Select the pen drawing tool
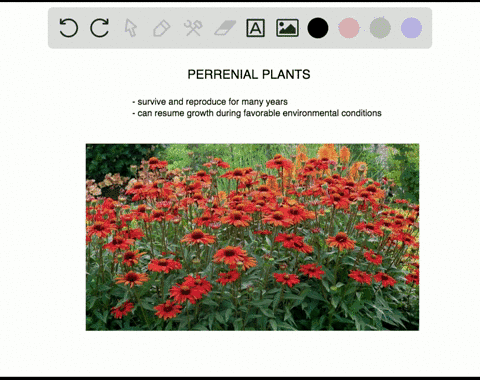This screenshot has width=480, height=380. 162,28
